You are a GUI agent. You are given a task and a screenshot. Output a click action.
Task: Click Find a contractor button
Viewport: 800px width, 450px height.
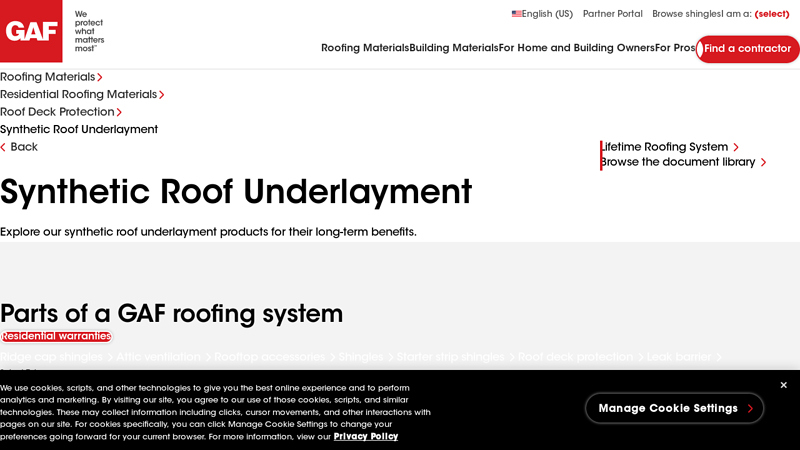pyautogui.click(x=747, y=49)
